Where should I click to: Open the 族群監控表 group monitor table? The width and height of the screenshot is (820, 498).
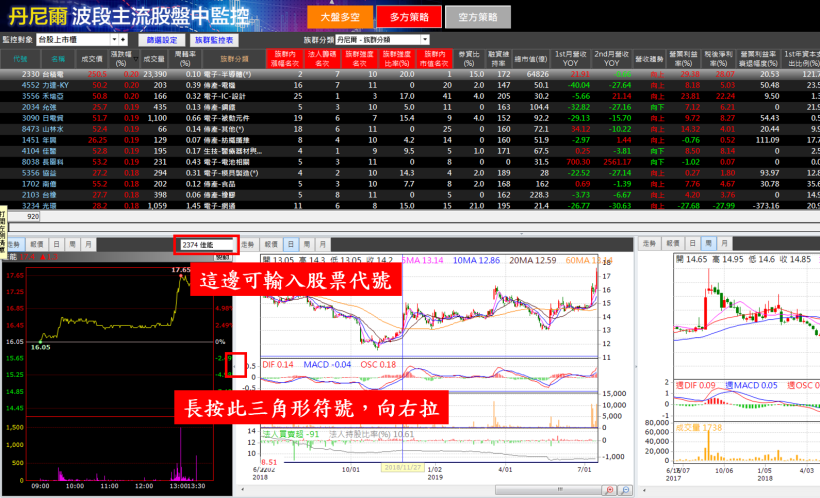[x=214, y=40]
